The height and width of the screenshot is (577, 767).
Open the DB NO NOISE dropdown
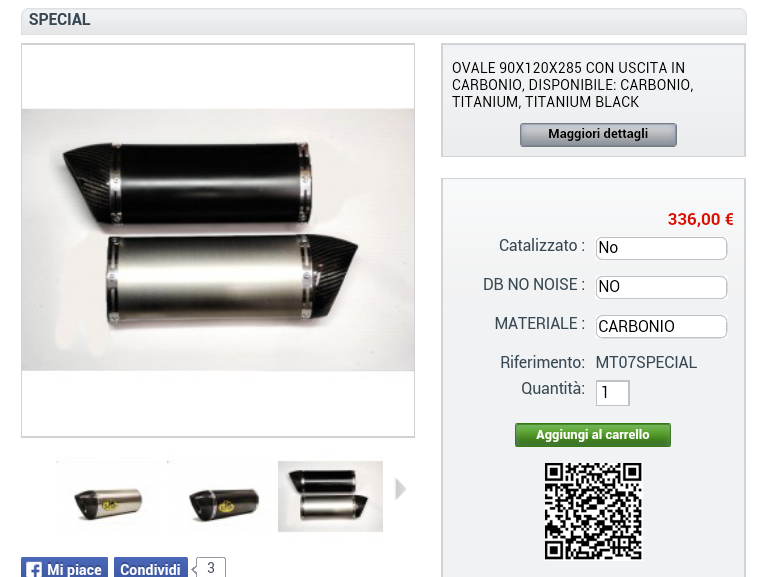tap(661, 287)
